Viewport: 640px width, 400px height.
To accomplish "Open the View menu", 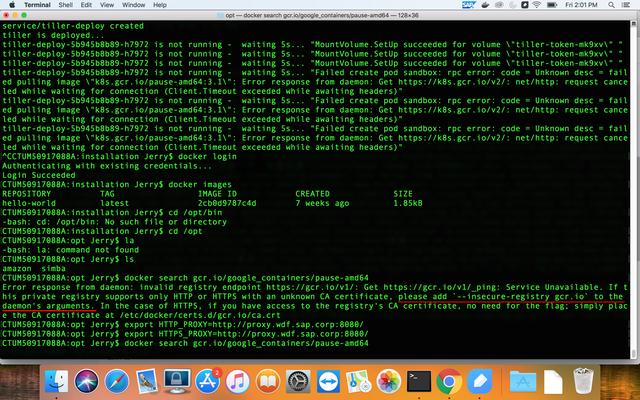I will [107, 5].
